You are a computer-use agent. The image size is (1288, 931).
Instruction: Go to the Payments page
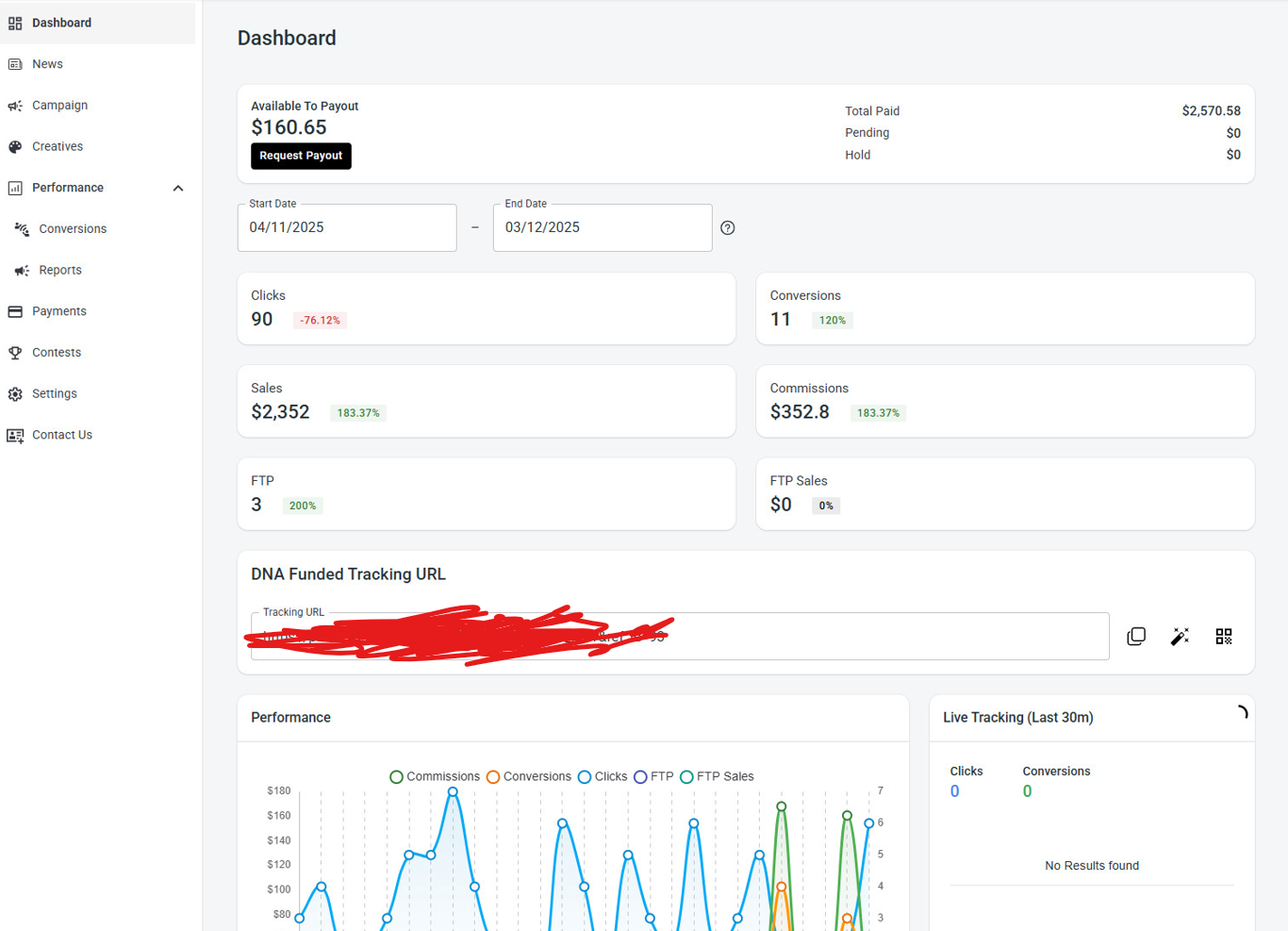click(58, 311)
